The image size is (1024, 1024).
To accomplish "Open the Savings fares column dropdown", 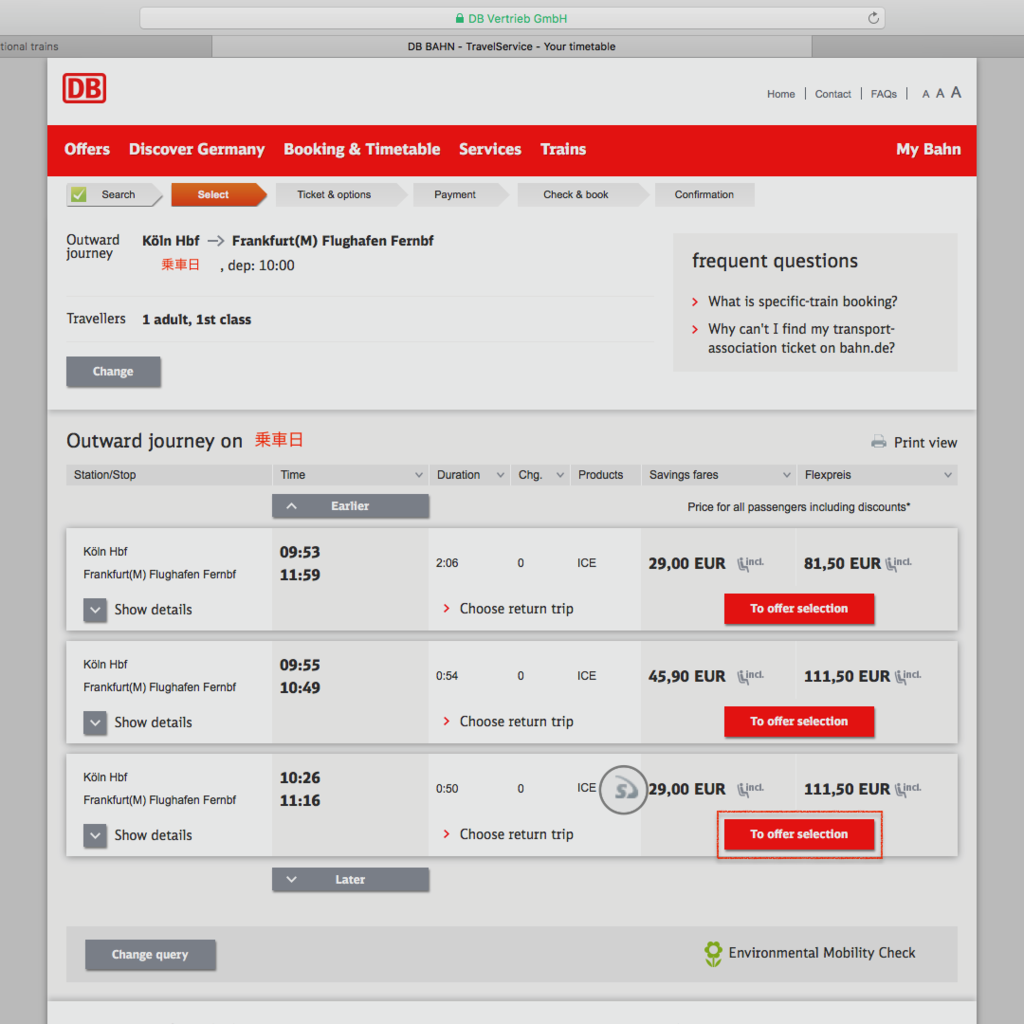I will pos(786,475).
